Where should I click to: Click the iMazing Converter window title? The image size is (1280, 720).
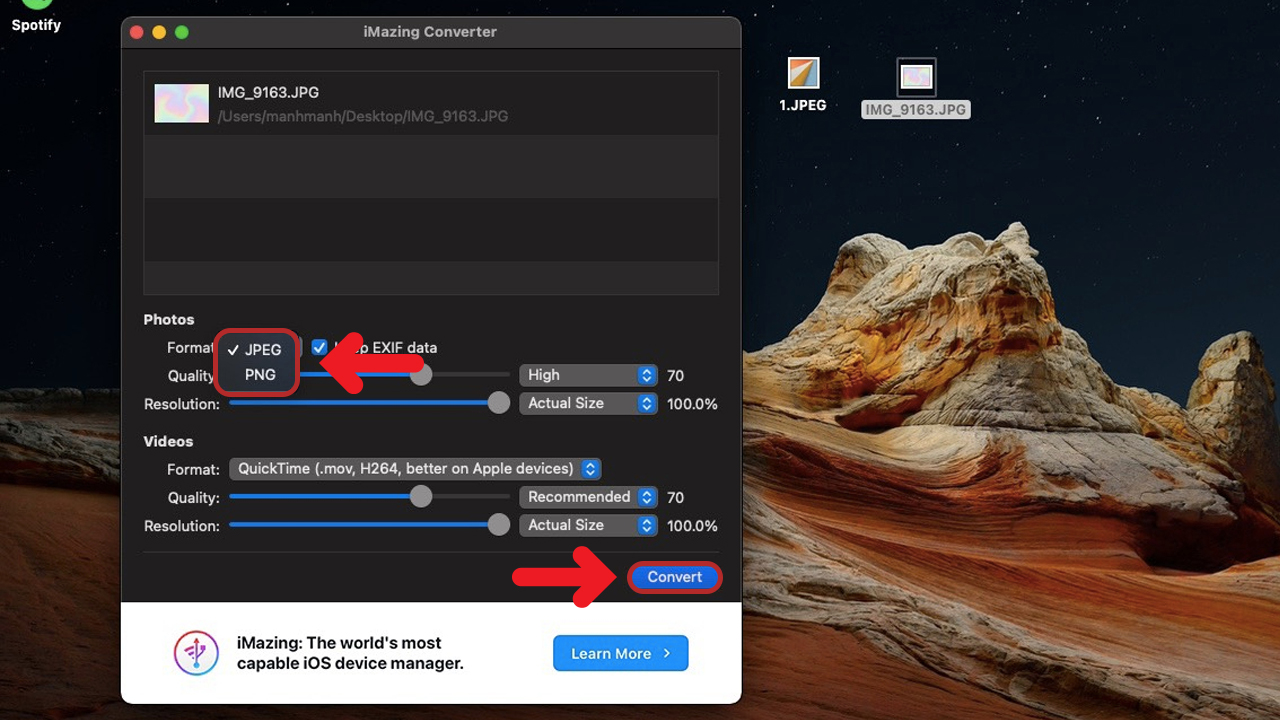pyautogui.click(x=430, y=32)
